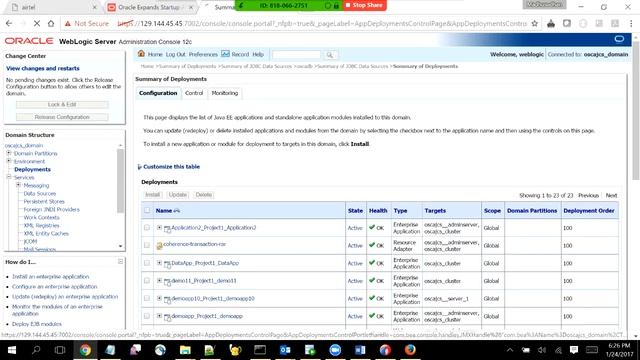The height and width of the screenshot is (360, 640).
Task: Click Log Out link
Action: [x=176, y=54]
